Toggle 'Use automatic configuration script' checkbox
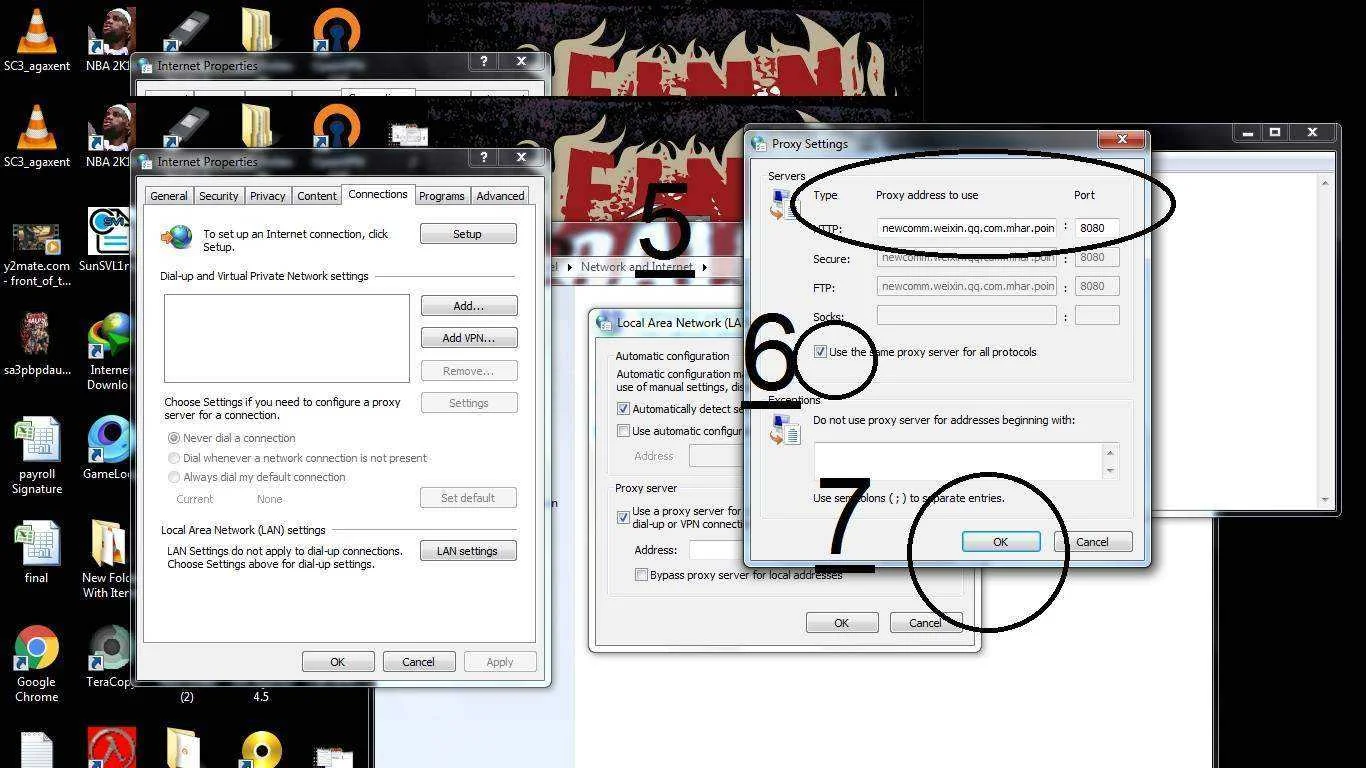Image resolution: width=1366 pixels, height=768 pixels. tap(623, 431)
